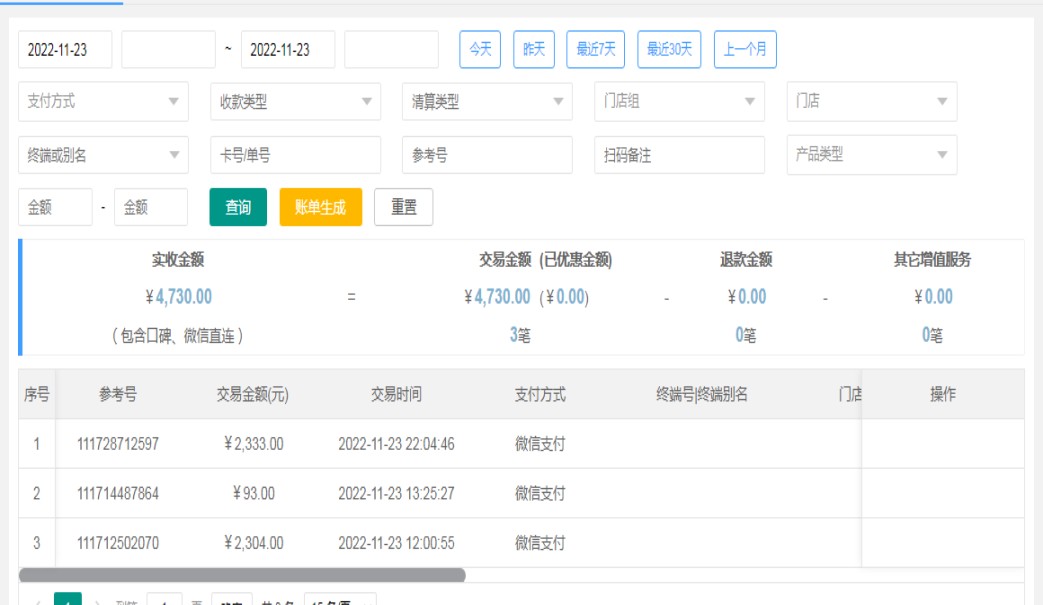Open the 支付方式 dropdown
Viewport: 1043px width, 605px height.
point(103,102)
